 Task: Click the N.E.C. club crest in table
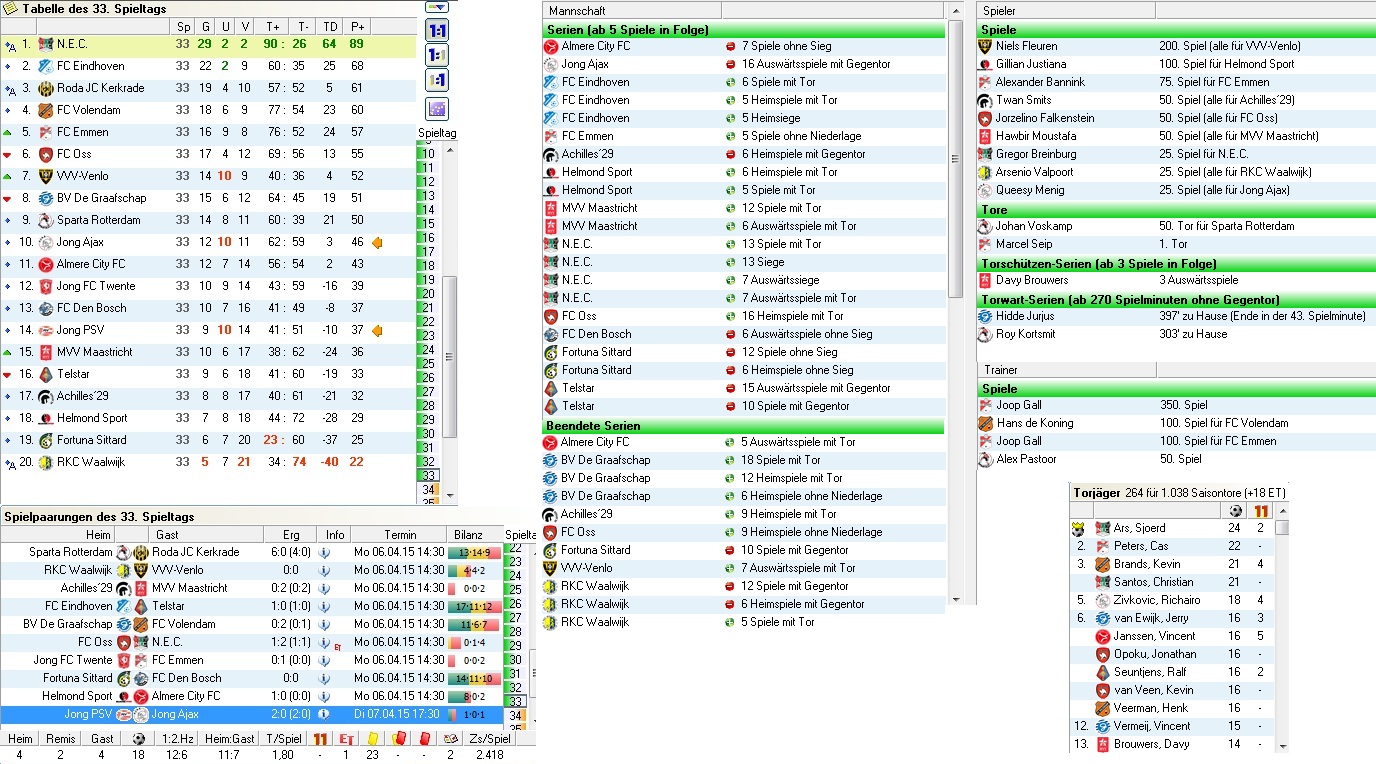46,44
